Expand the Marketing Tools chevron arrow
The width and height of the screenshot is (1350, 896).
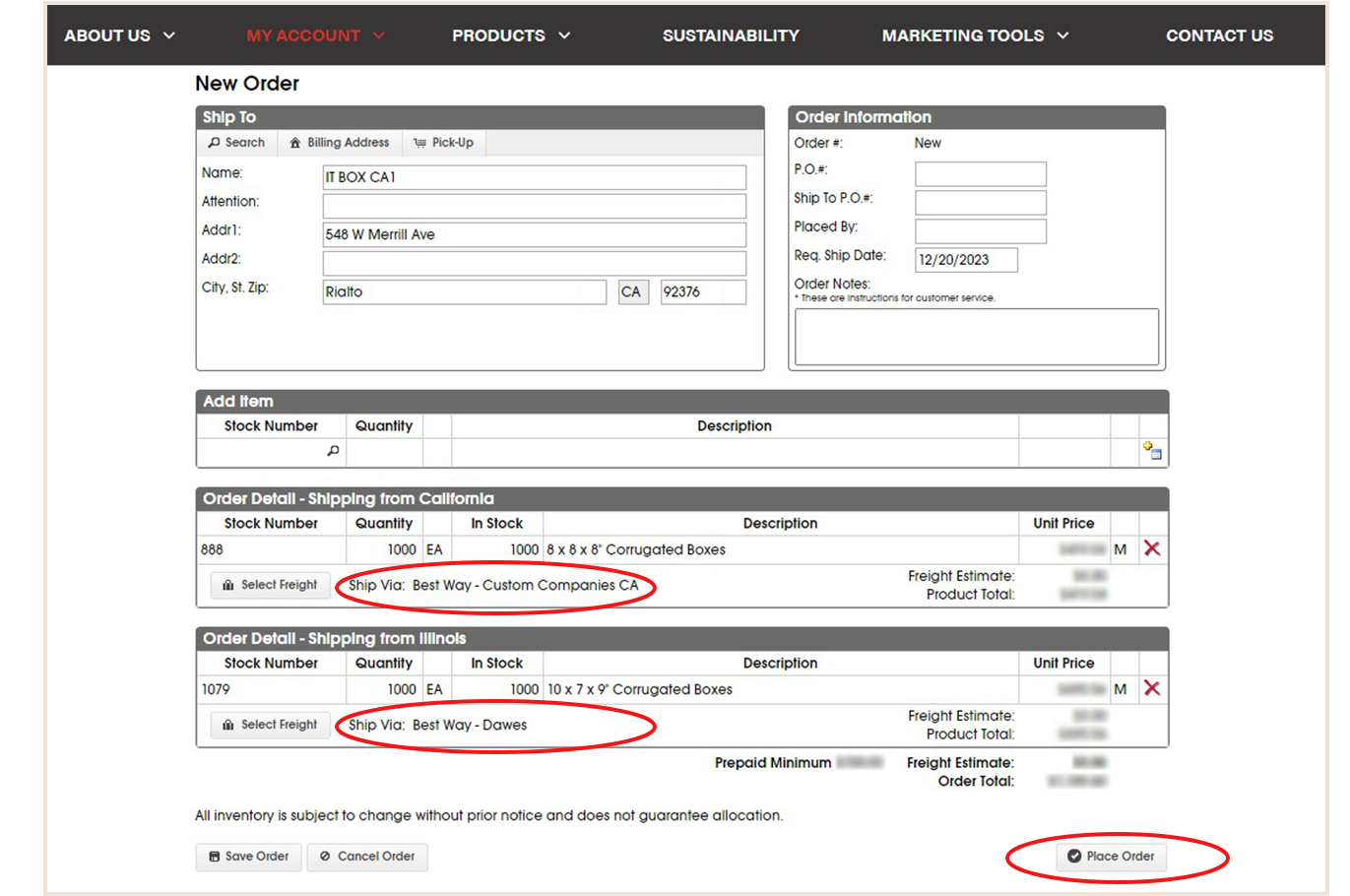click(x=1063, y=35)
